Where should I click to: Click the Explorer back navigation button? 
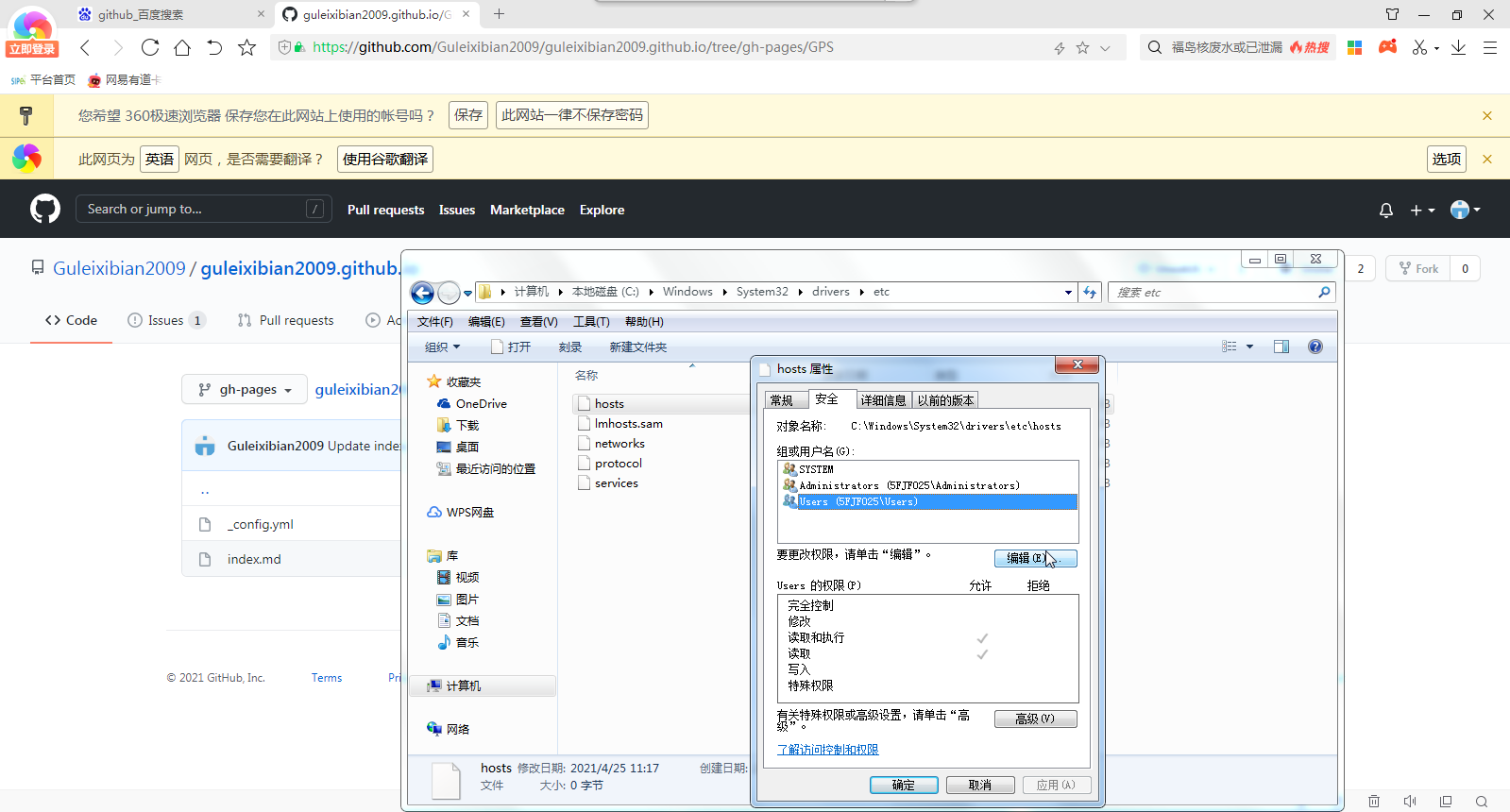[x=422, y=293]
